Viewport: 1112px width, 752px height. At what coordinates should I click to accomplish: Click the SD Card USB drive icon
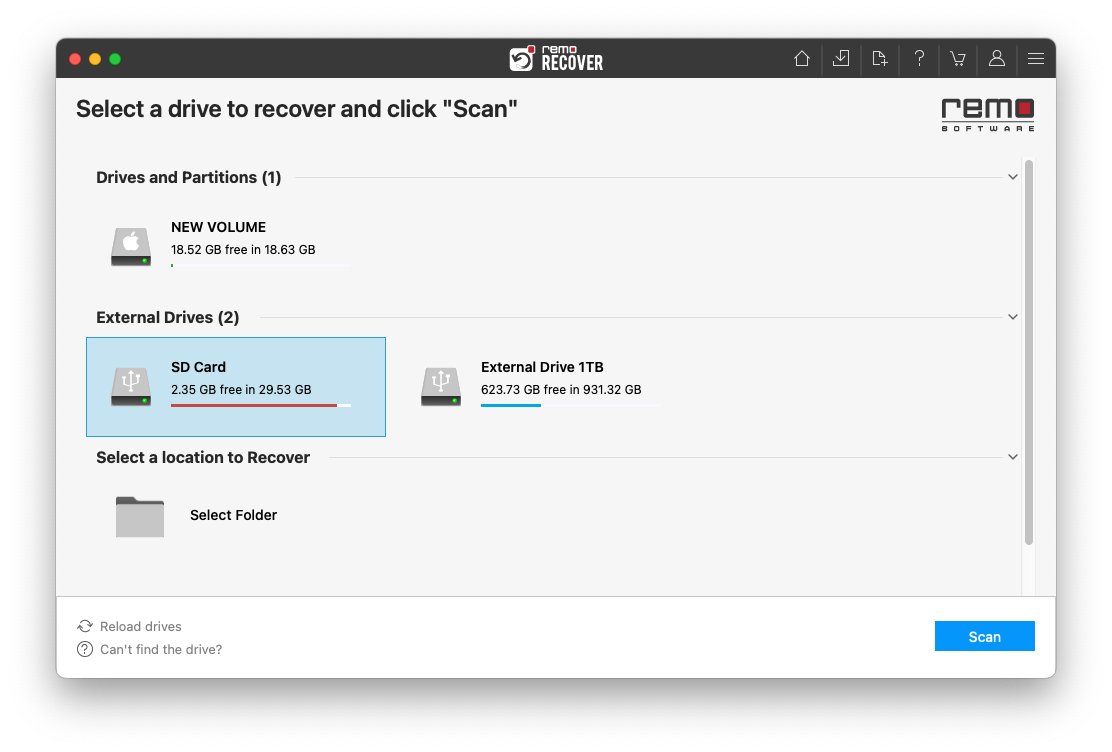click(x=130, y=386)
